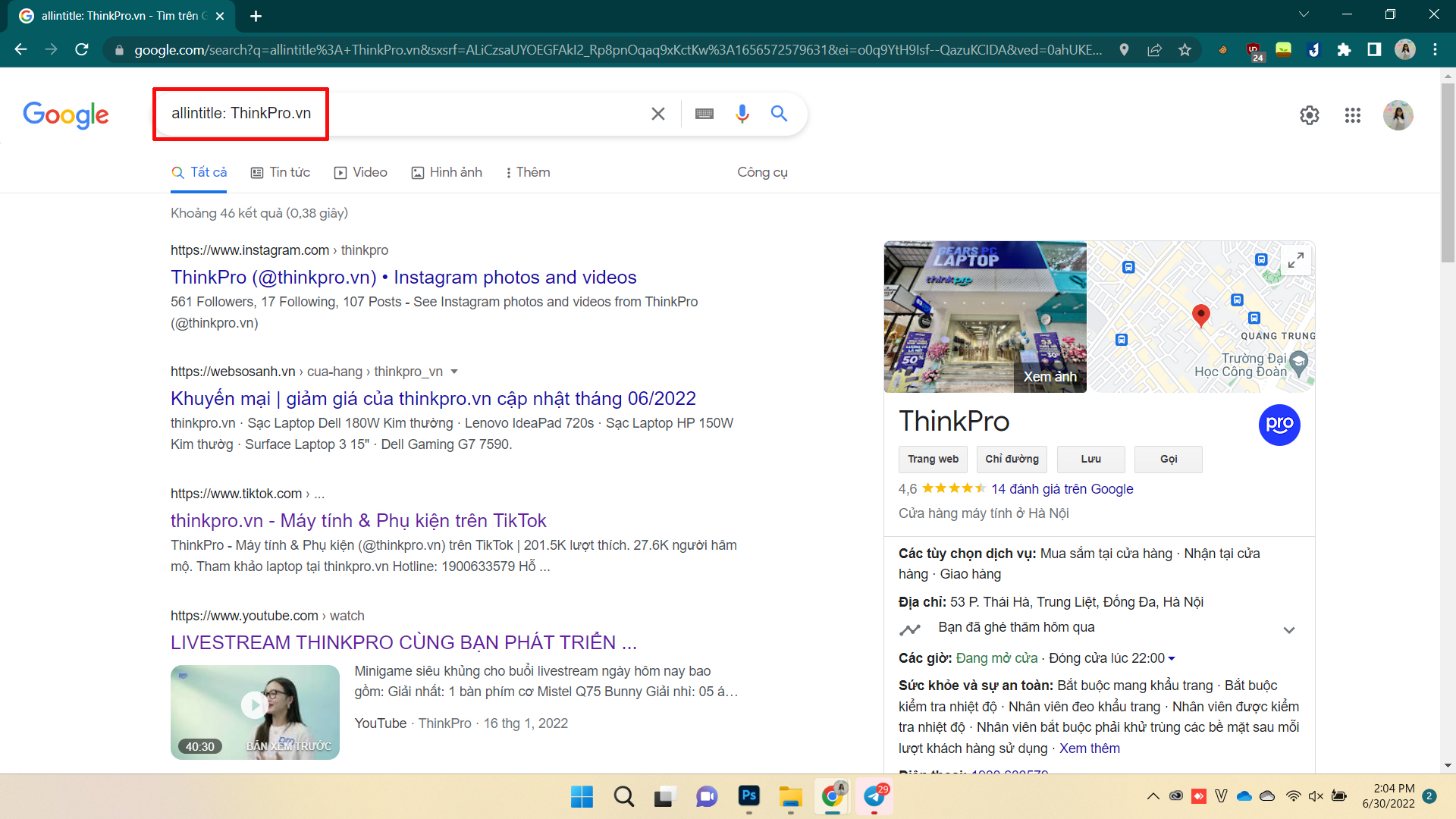Screen dimensions: 1456x819
Task: View ThinkPro store photos
Action: (985, 317)
